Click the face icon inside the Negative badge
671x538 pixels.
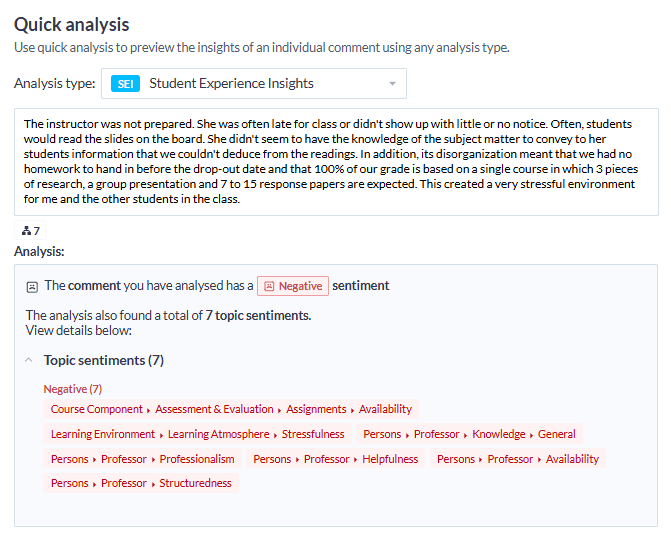tap(267, 286)
